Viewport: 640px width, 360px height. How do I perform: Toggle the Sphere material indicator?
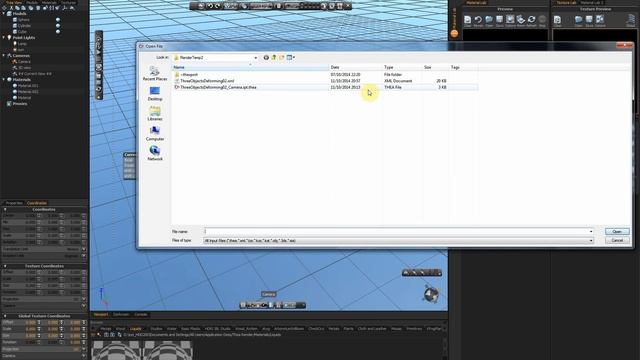[58, 20]
